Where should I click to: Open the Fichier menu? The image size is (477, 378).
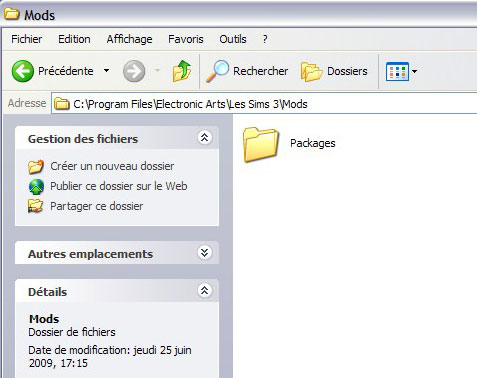[27, 39]
